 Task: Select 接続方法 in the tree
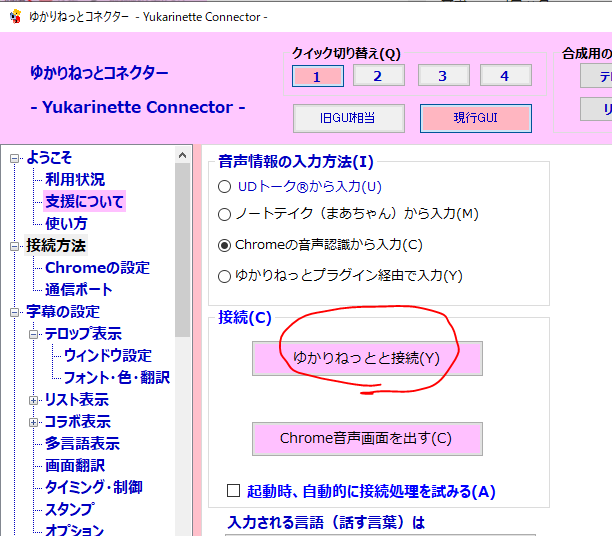[x=56, y=246]
